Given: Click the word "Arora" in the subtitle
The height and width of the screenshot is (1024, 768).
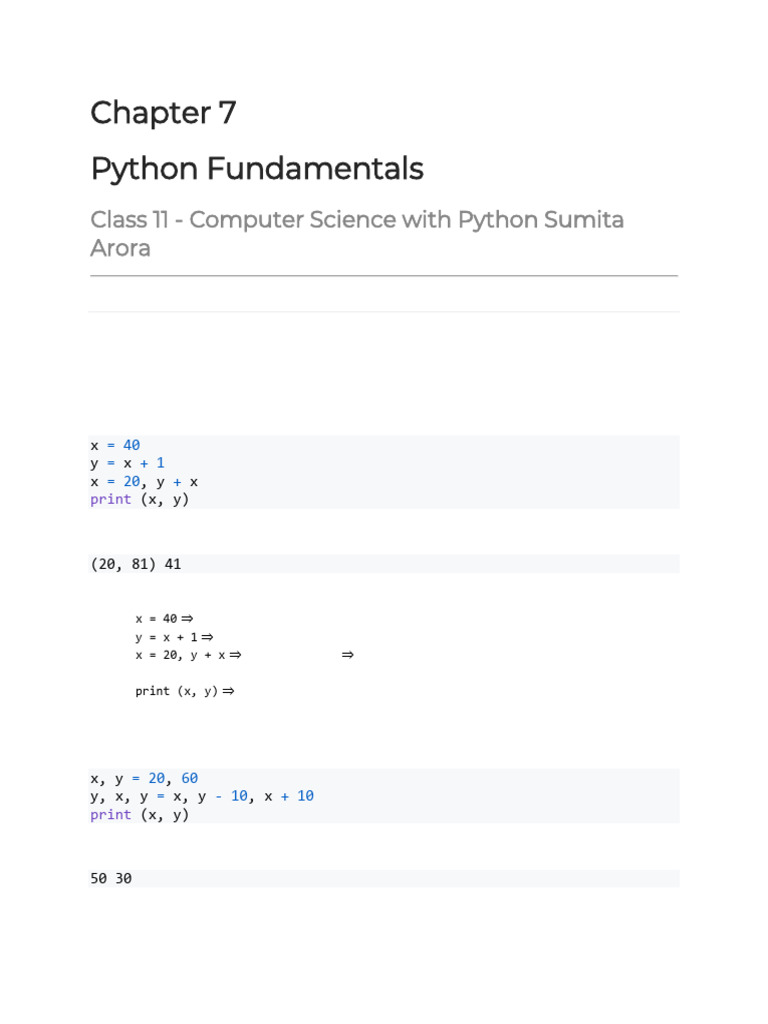Looking at the screenshot, I should click(120, 248).
